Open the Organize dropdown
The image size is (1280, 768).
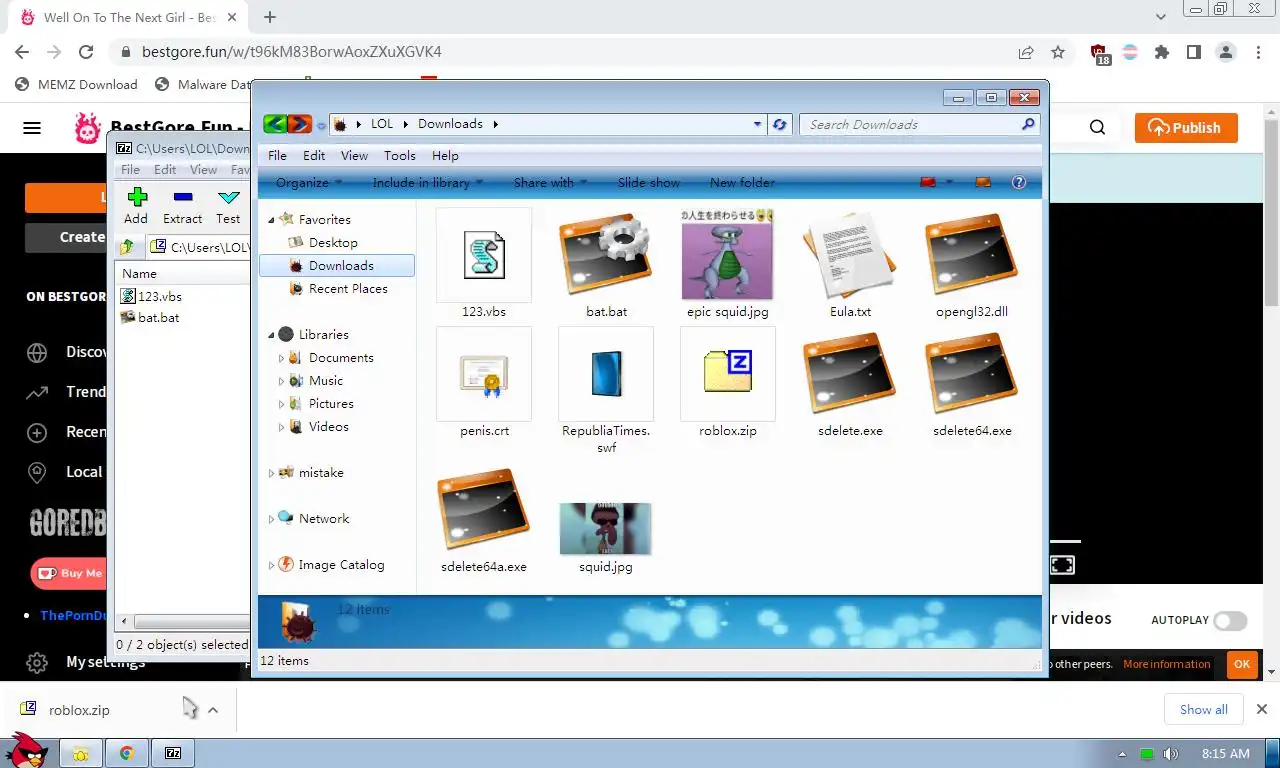tap(309, 182)
